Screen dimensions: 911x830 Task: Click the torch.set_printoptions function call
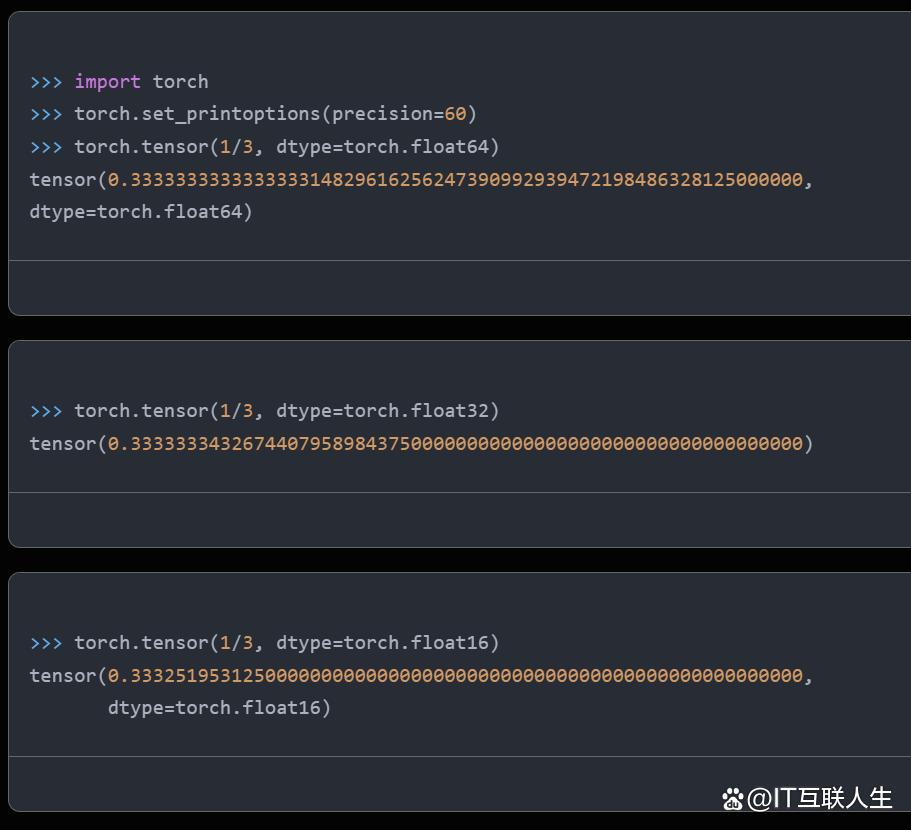275,114
